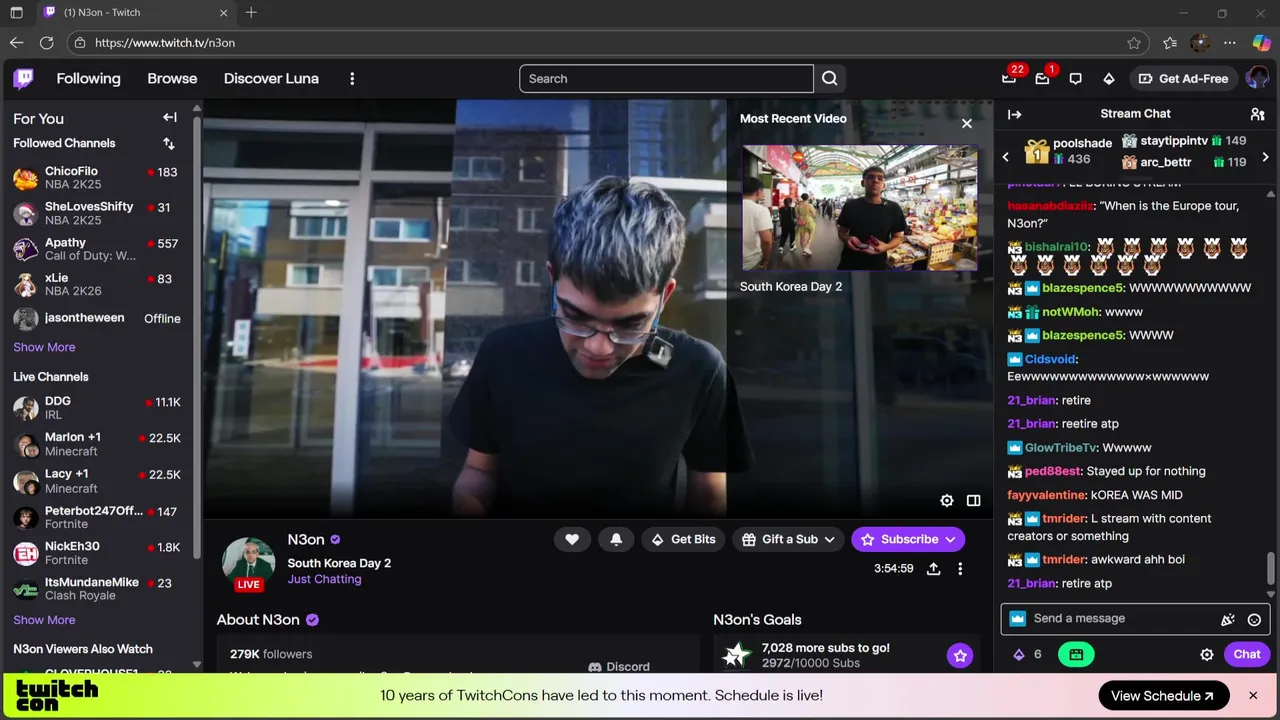The width and height of the screenshot is (1280, 720).
Task: Open the green channel points reward button
Action: pos(1076,654)
